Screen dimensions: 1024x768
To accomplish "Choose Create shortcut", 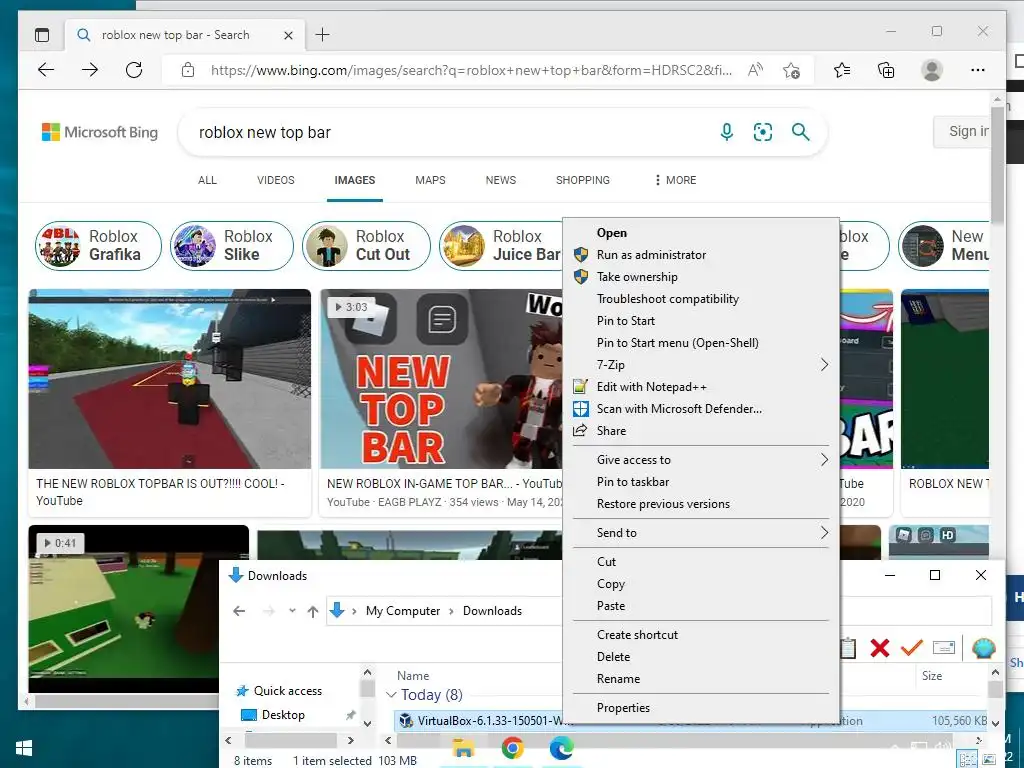I will click(701, 635).
